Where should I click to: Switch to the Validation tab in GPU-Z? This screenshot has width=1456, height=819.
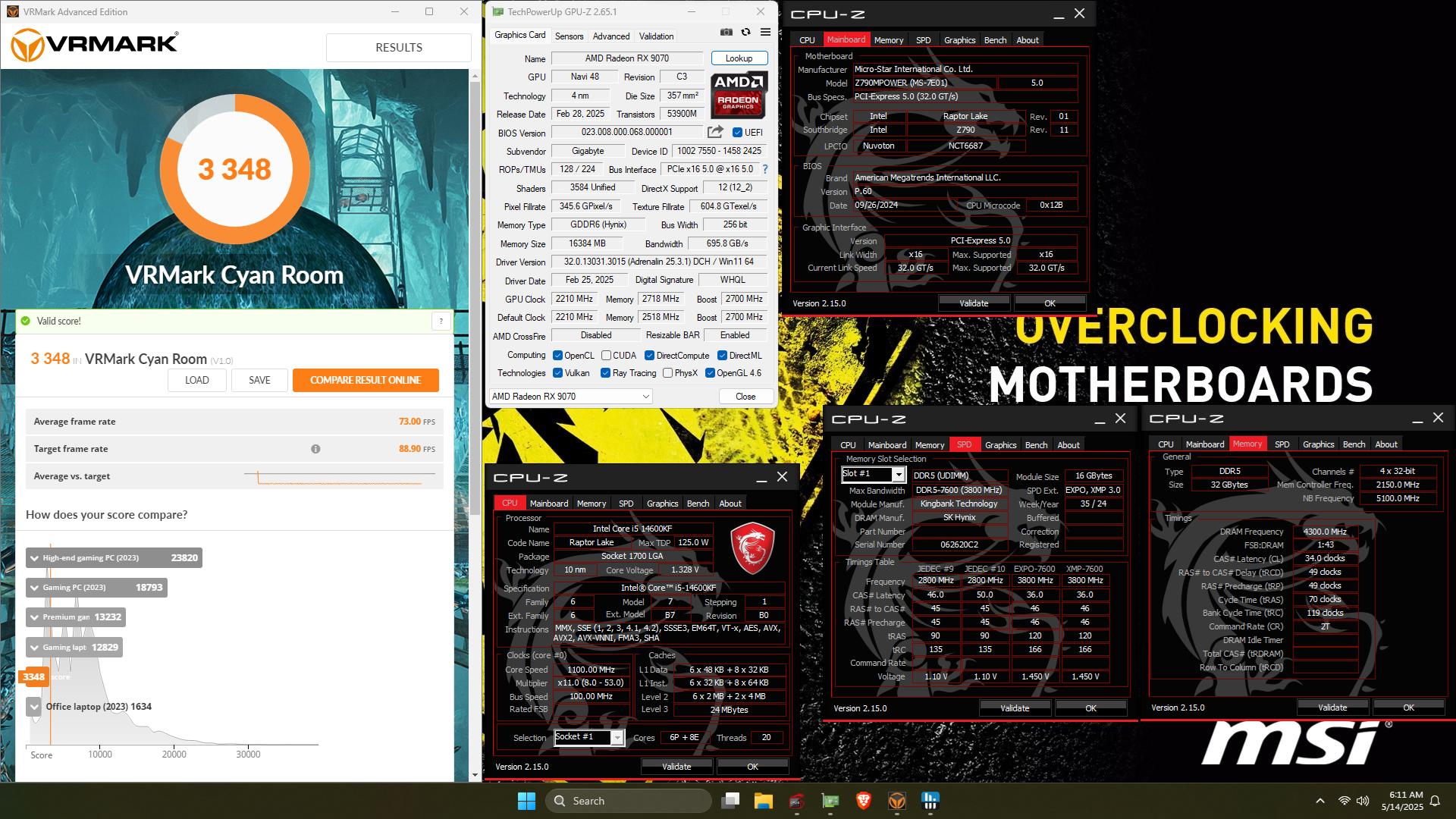point(656,36)
